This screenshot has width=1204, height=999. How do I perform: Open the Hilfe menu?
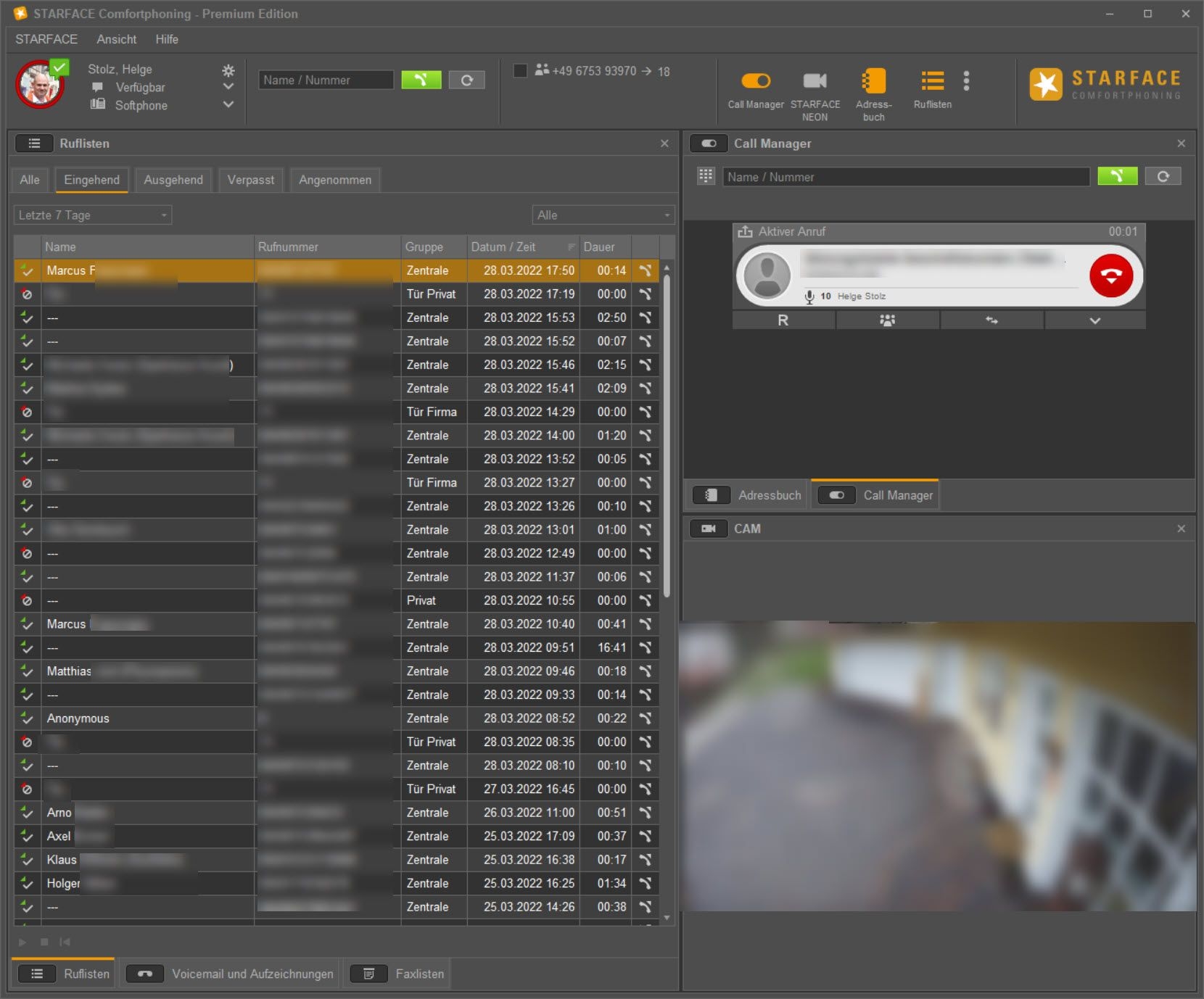coord(167,39)
